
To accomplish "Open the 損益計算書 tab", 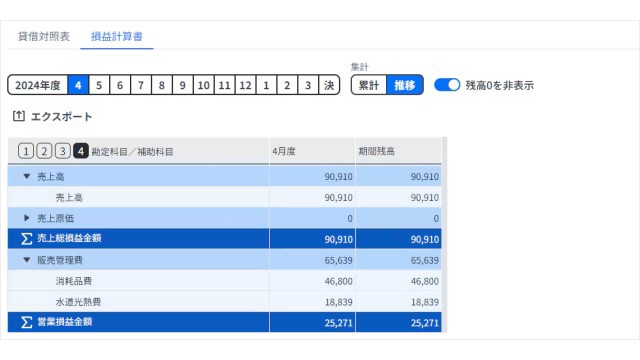I will click(117, 36).
